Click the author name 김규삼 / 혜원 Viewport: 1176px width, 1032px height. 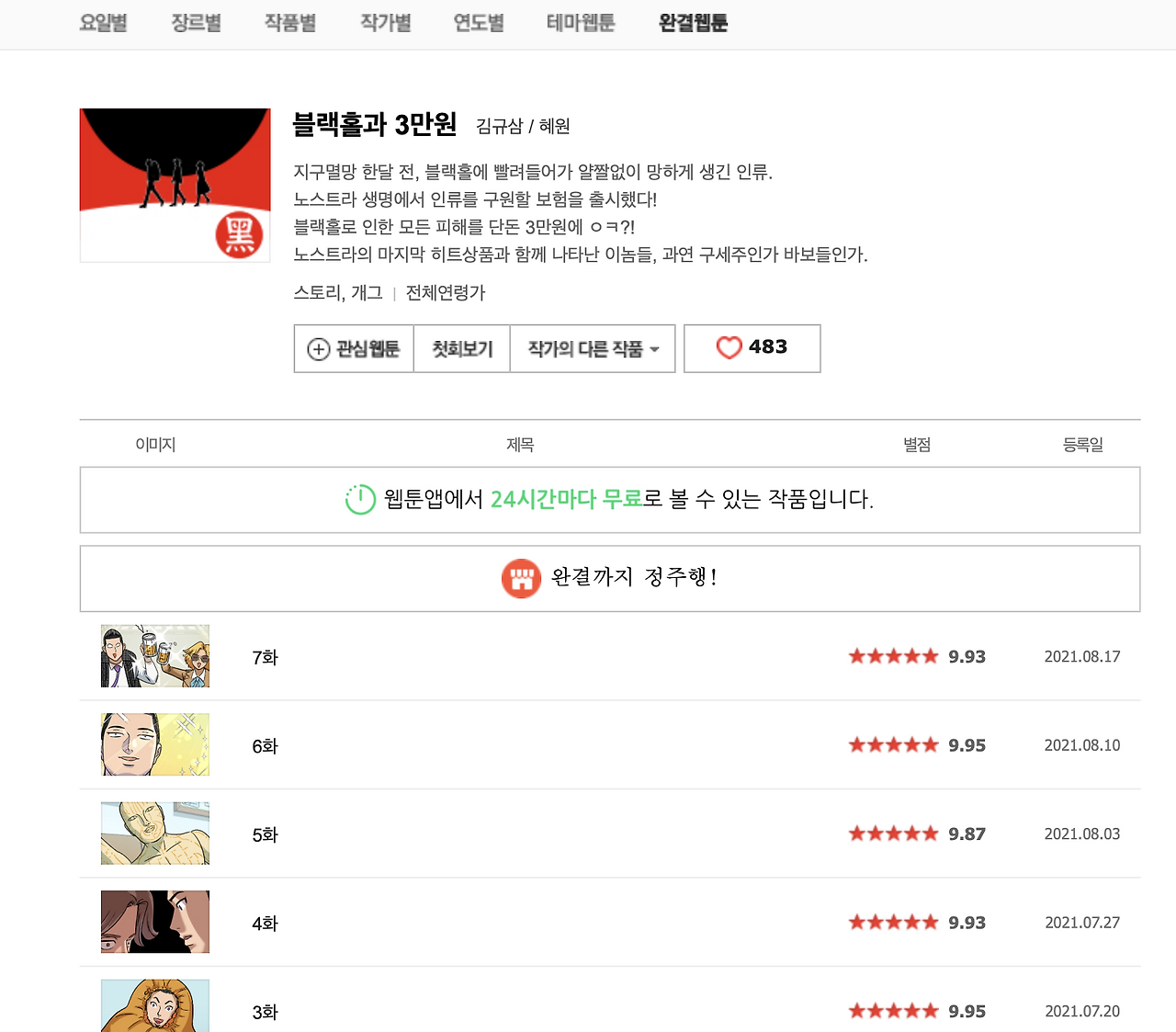point(523,126)
